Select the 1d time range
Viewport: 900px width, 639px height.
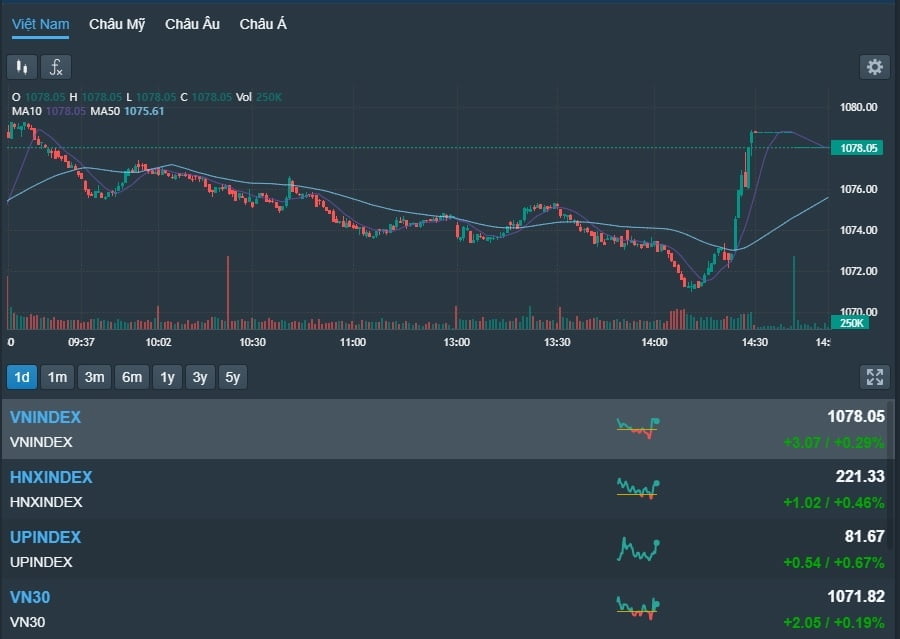pos(22,377)
